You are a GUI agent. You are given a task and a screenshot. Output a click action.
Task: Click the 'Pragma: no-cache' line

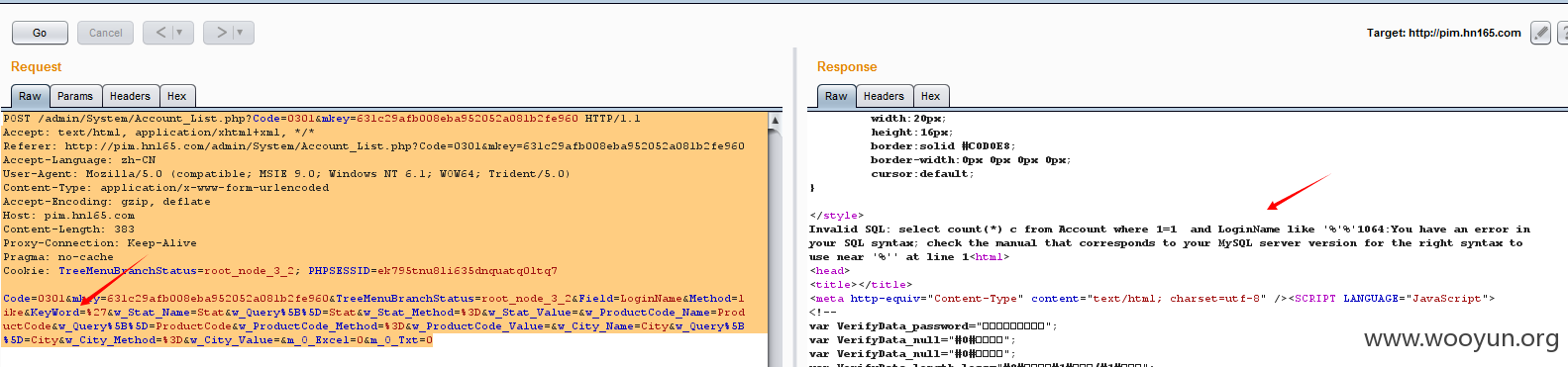58,257
